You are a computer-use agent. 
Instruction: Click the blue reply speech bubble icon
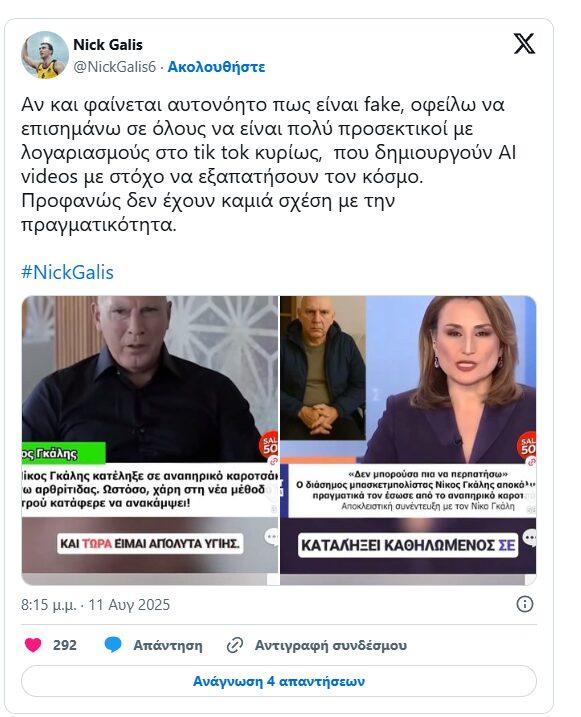point(112,645)
